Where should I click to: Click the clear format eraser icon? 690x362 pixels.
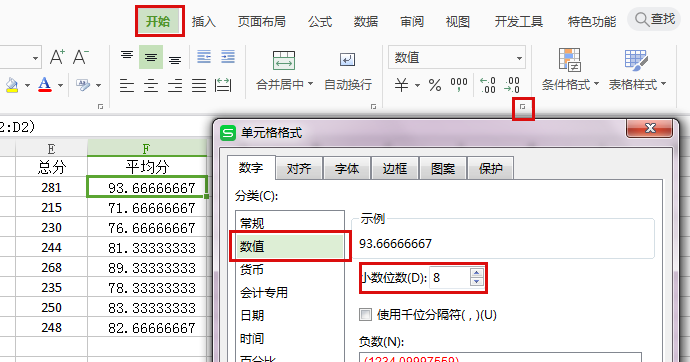[x=83, y=84]
